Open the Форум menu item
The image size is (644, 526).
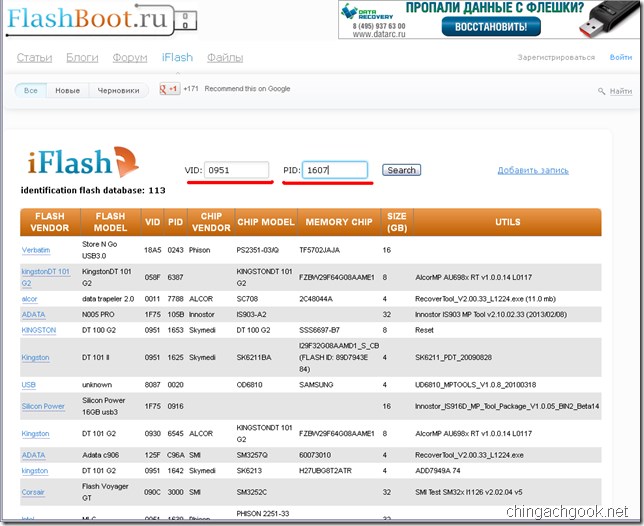point(130,57)
